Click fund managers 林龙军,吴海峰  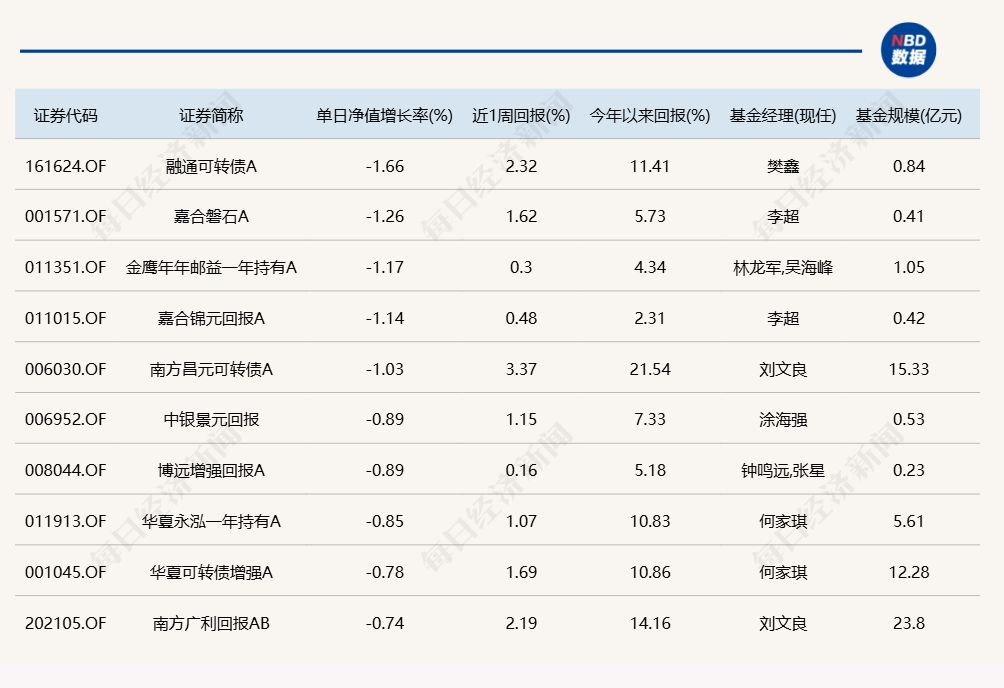782,267
